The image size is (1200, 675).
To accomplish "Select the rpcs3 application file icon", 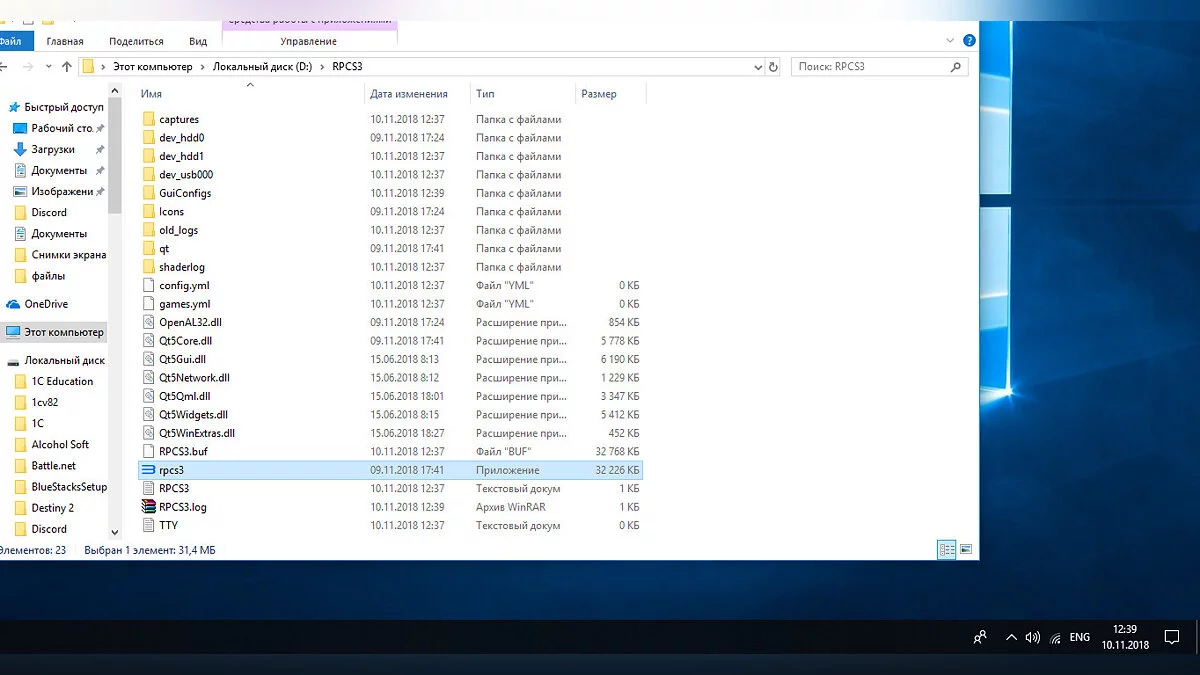I will 149,470.
